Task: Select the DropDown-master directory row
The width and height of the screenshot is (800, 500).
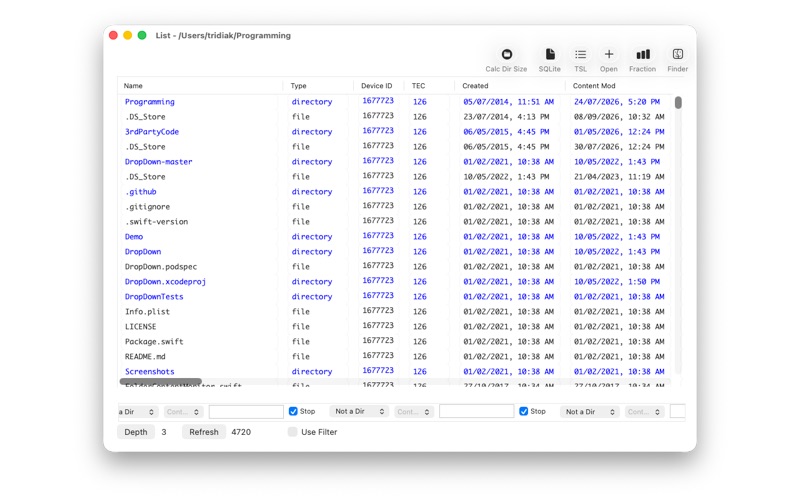Action: tap(395, 162)
